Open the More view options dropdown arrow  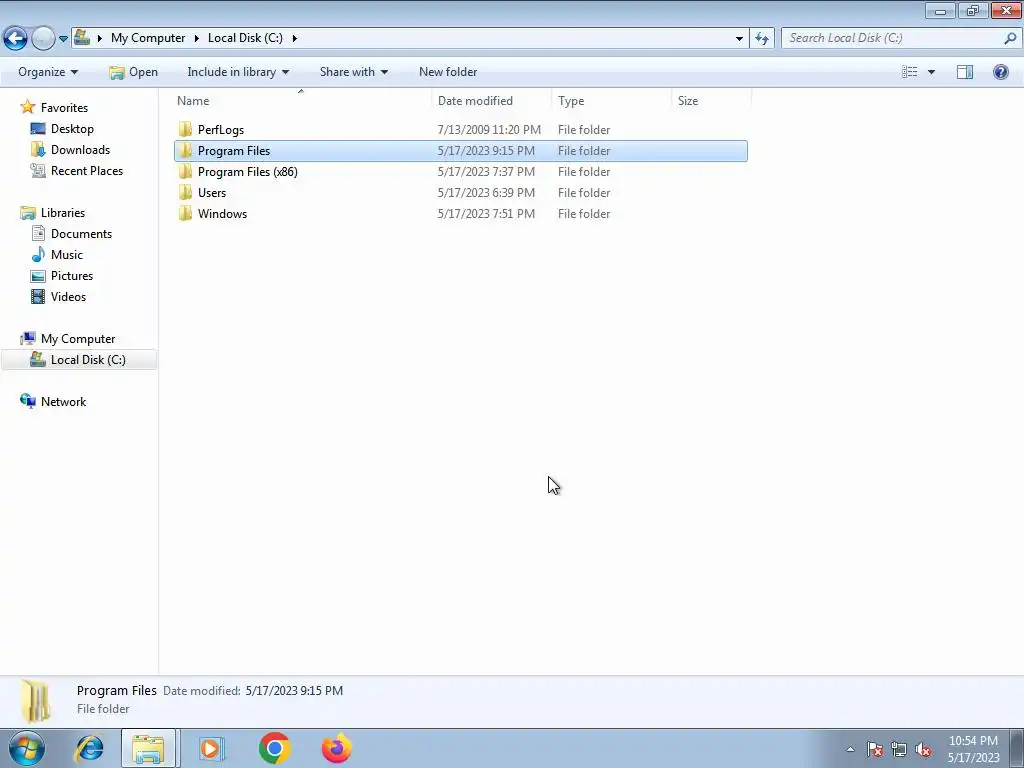tap(931, 72)
